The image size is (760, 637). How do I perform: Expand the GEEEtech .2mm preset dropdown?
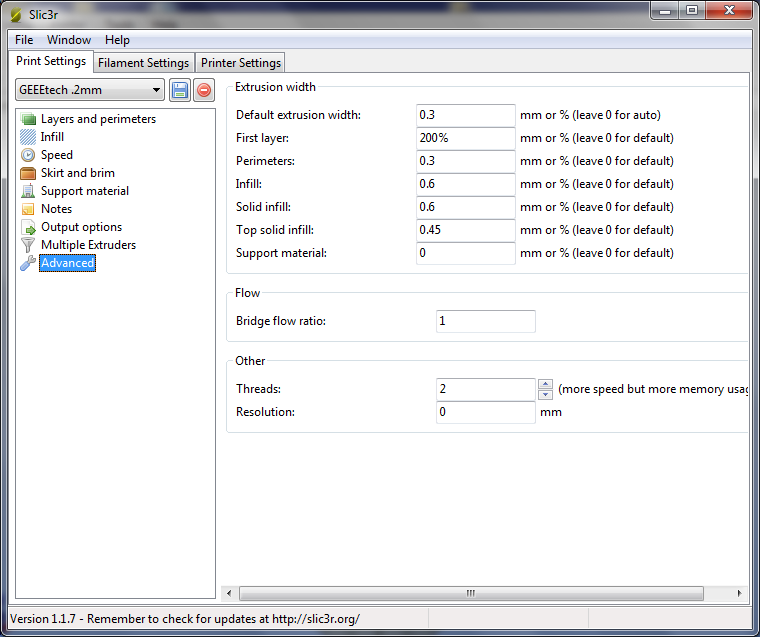(x=156, y=90)
